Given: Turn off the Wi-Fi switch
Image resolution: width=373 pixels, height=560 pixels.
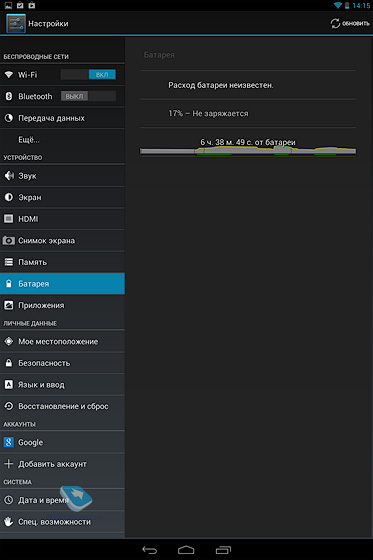Looking at the screenshot, I should [88, 75].
